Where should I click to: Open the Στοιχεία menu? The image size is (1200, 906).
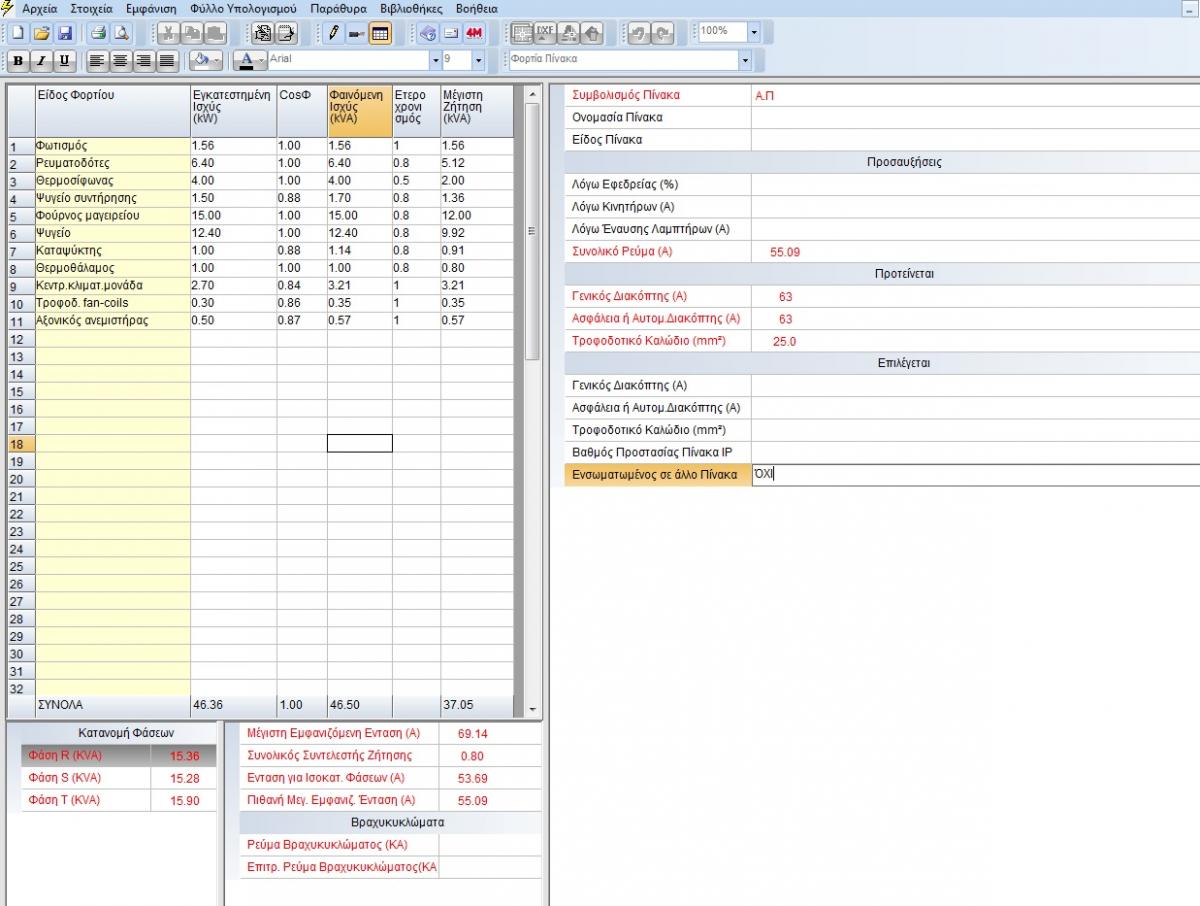click(90, 8)
